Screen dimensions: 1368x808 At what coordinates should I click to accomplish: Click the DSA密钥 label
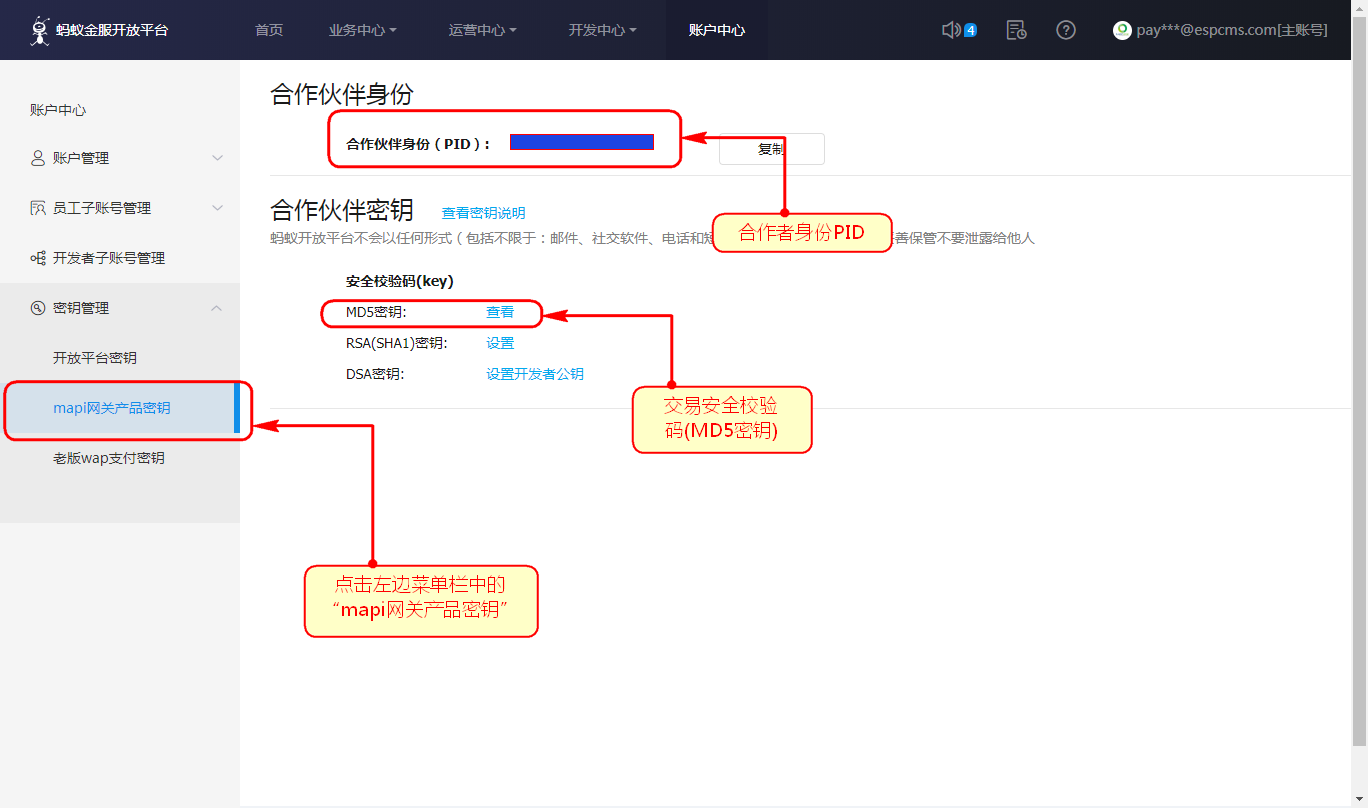[x=375, y=374]
